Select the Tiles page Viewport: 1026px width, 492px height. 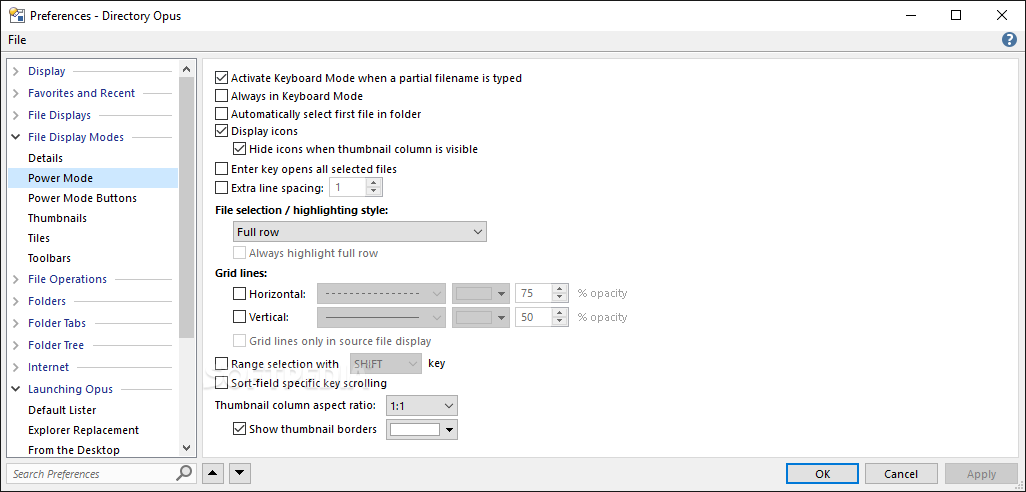click(39, 238)
